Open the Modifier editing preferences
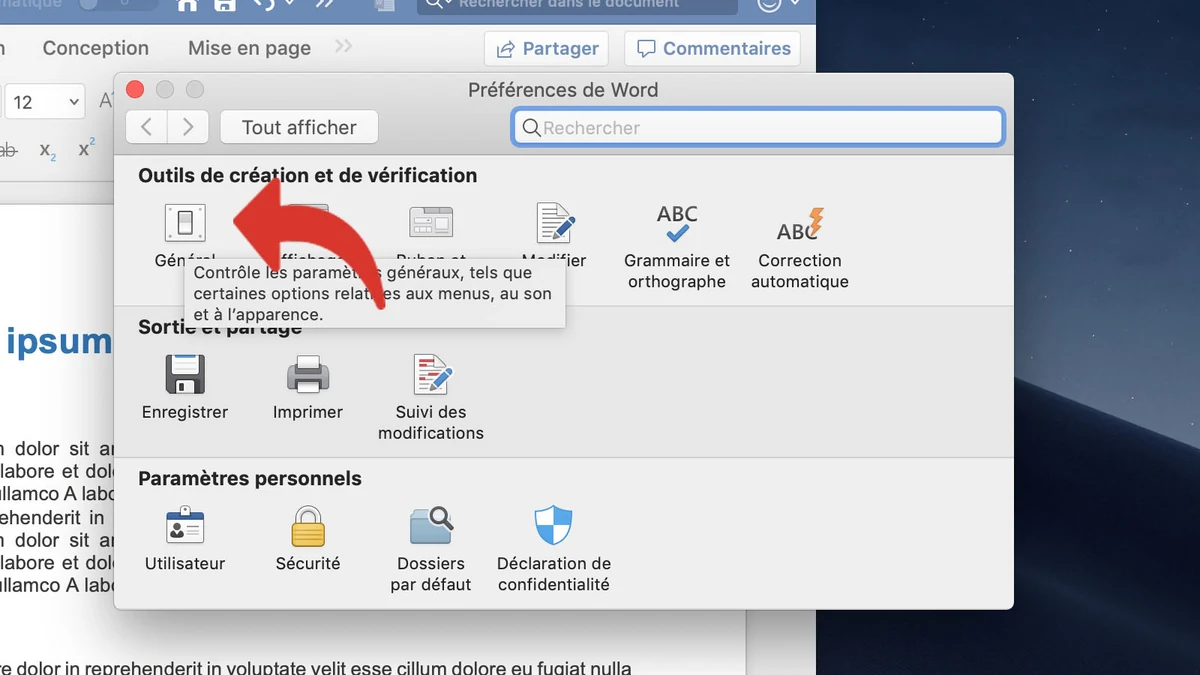 [554, 223]
